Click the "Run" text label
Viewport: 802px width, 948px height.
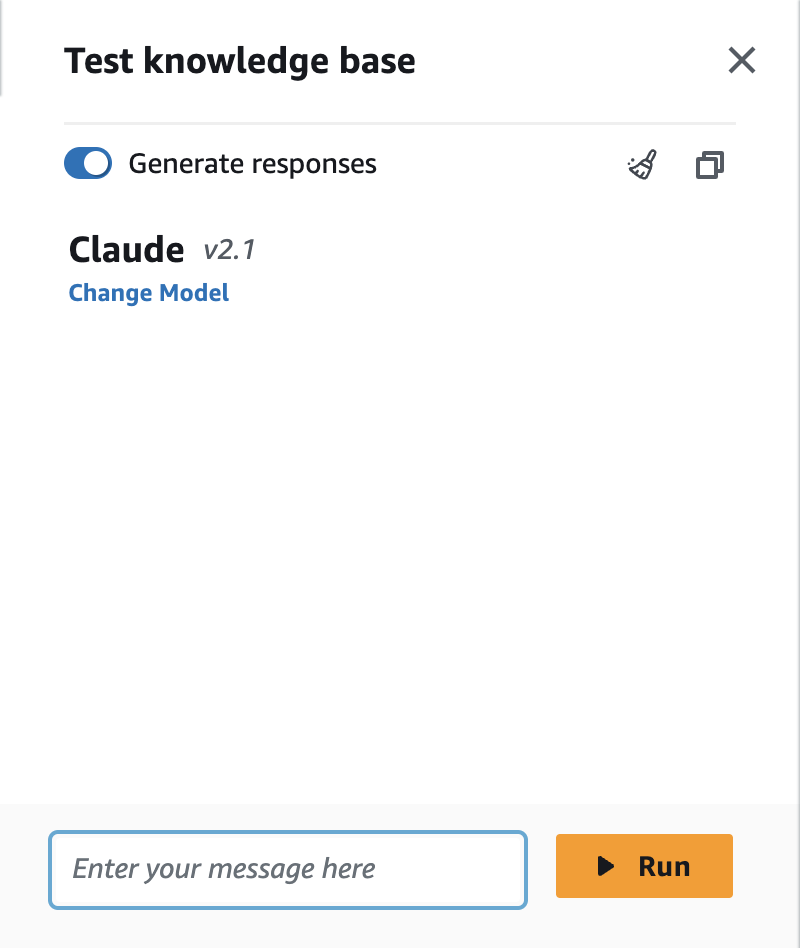coord(664,866)
